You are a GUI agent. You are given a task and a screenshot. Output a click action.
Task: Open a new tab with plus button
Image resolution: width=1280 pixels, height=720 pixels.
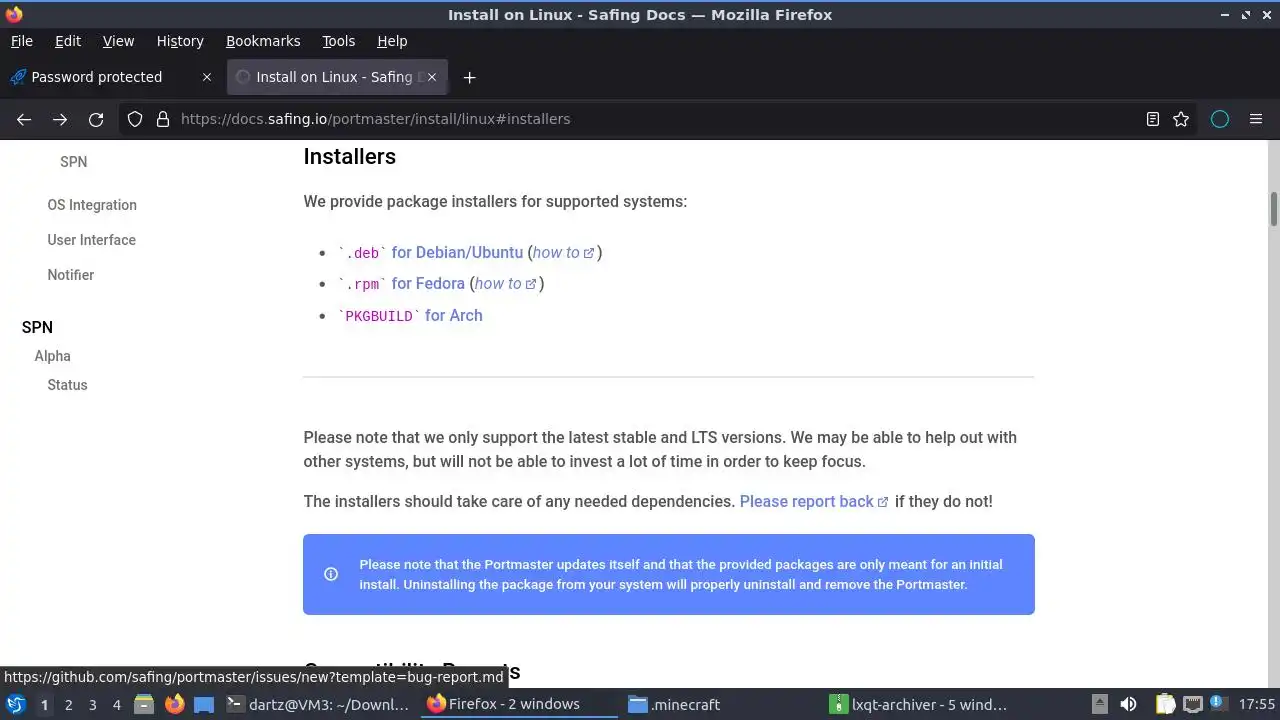[x=469, y=77]
